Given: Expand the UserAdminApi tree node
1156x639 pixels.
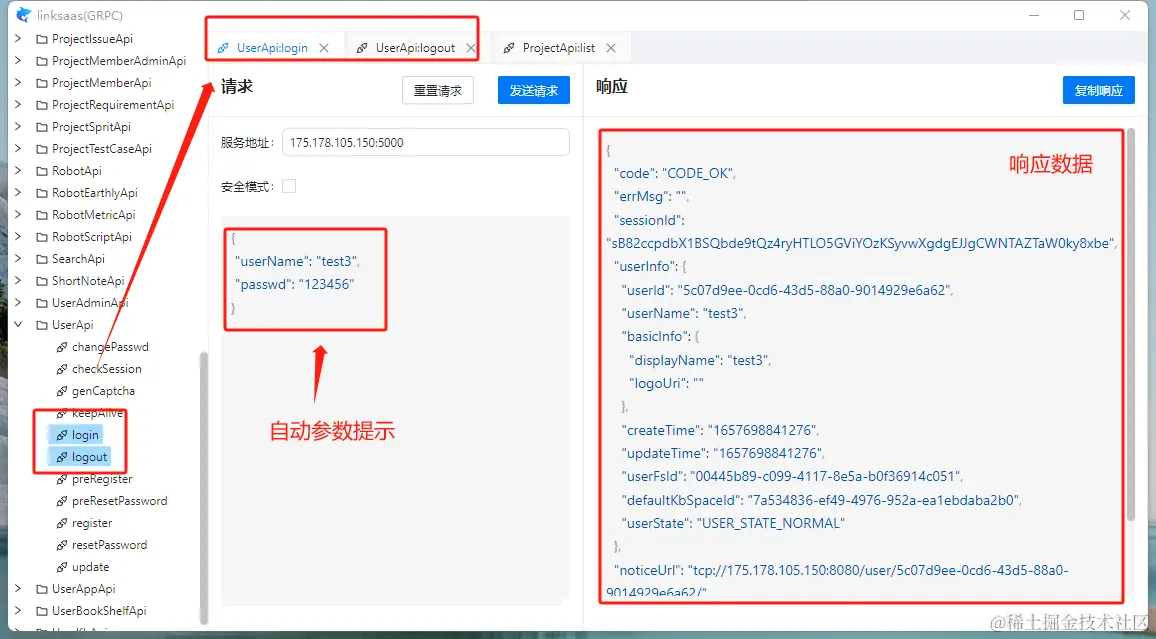Looking at the screenshot, I should tap(18, 302).
